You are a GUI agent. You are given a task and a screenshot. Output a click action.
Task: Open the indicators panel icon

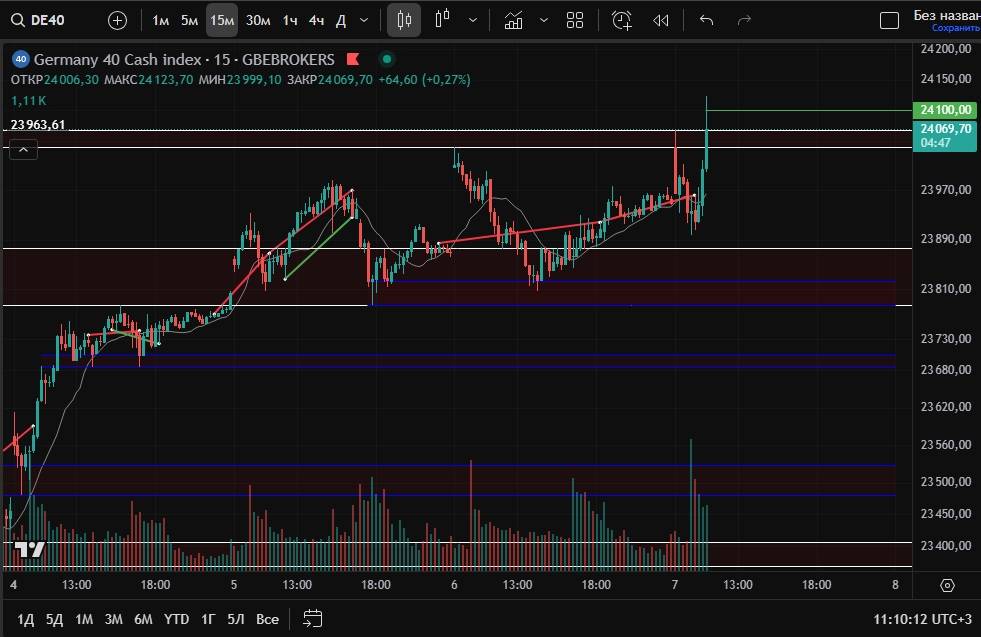pyautogui.click(x=514, y=20)
